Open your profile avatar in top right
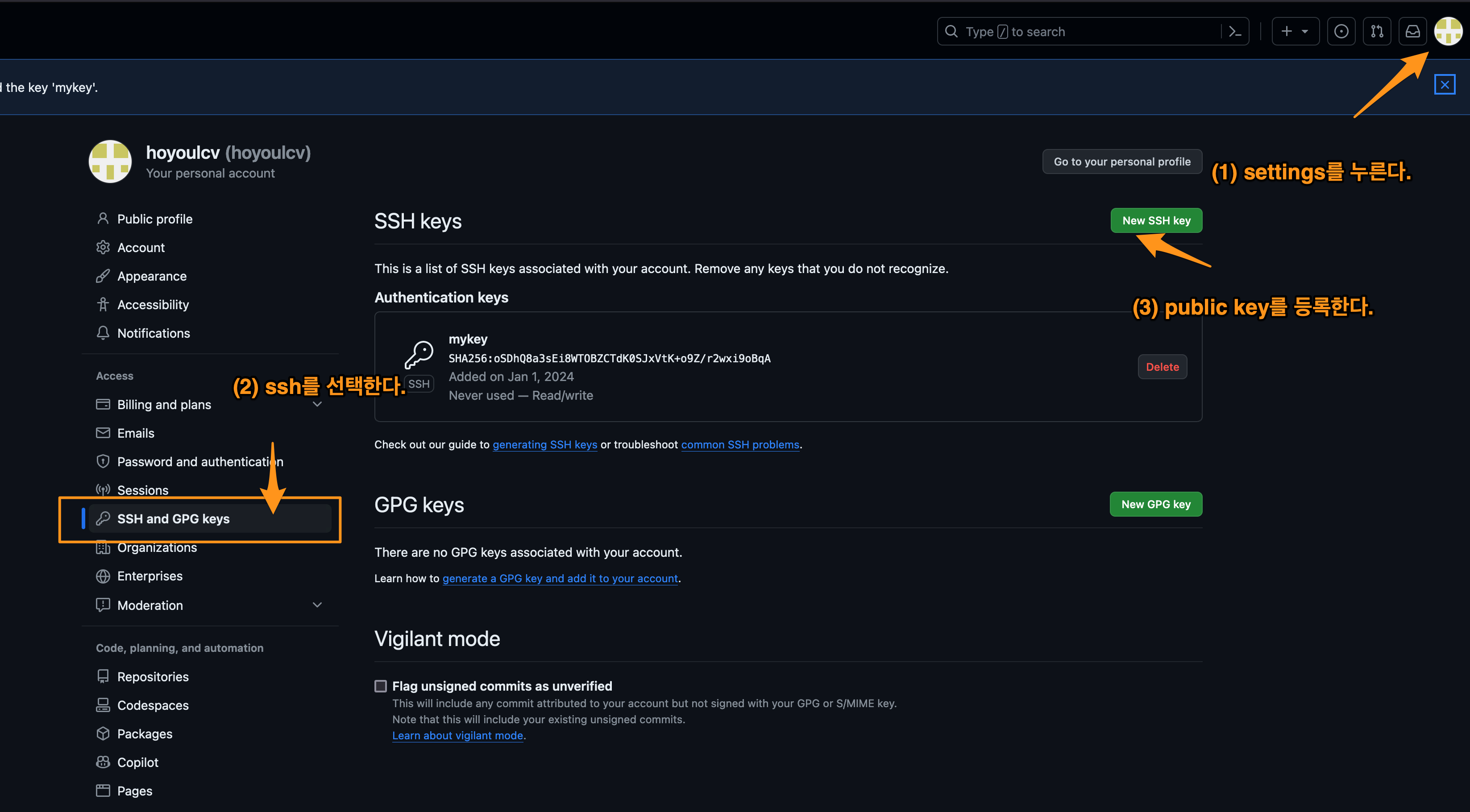The height and width of the screenshot is (812, 1470). click(x=1448, y=31)
